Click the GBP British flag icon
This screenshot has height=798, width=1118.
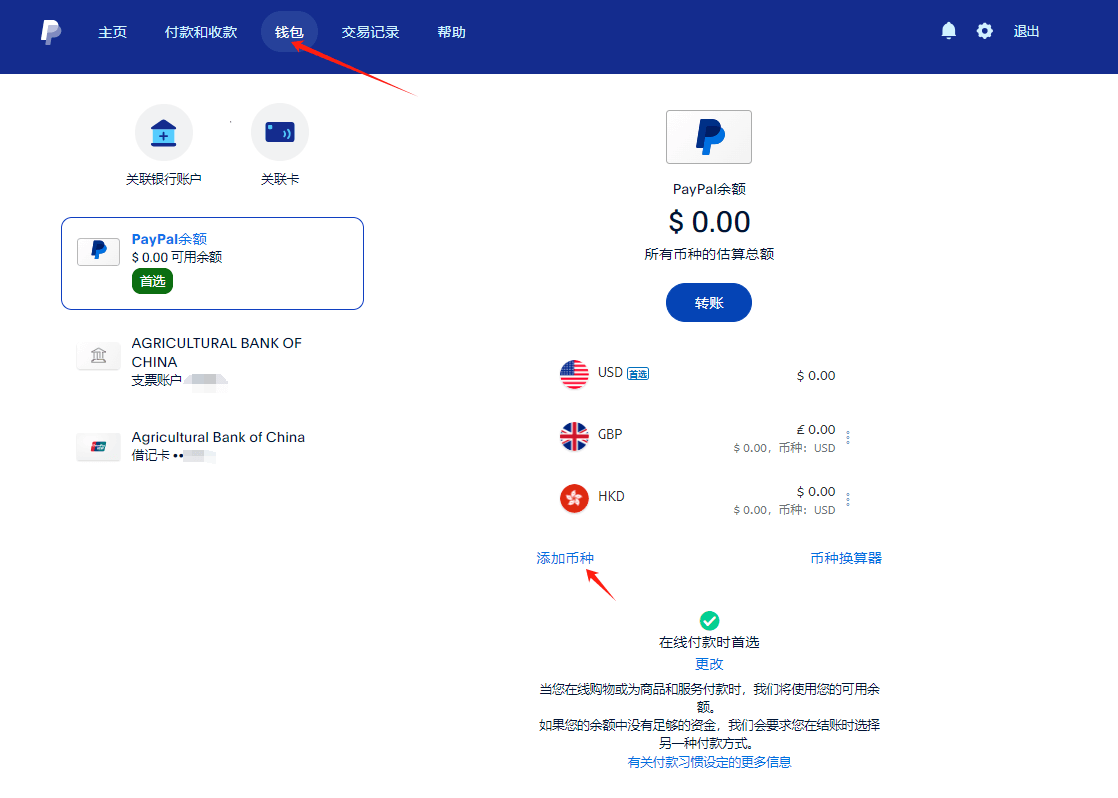pyautogui.click(x=574, y=436)
